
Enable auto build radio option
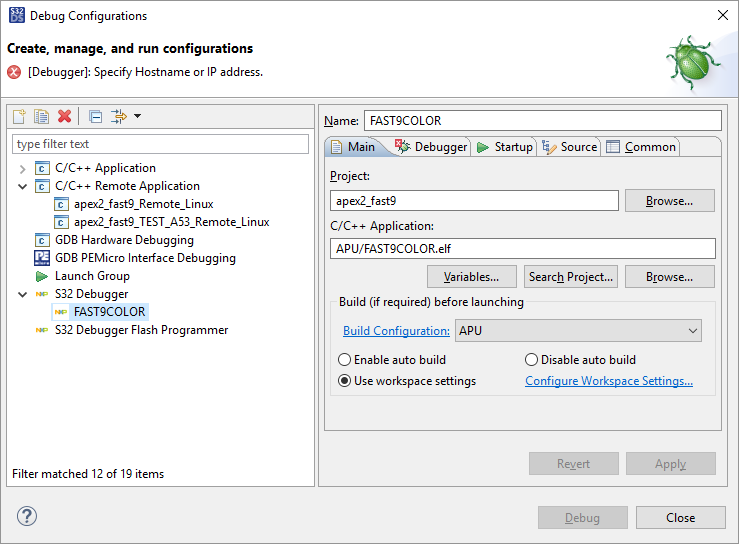pos(345,360)
